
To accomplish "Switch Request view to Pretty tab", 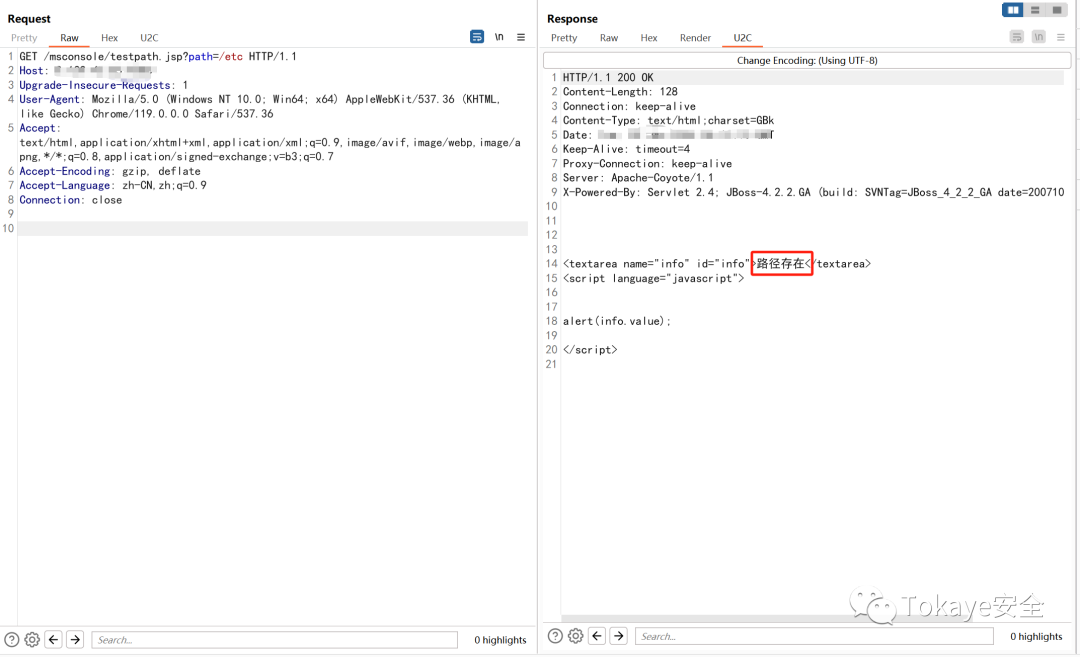I will point(24,38).
